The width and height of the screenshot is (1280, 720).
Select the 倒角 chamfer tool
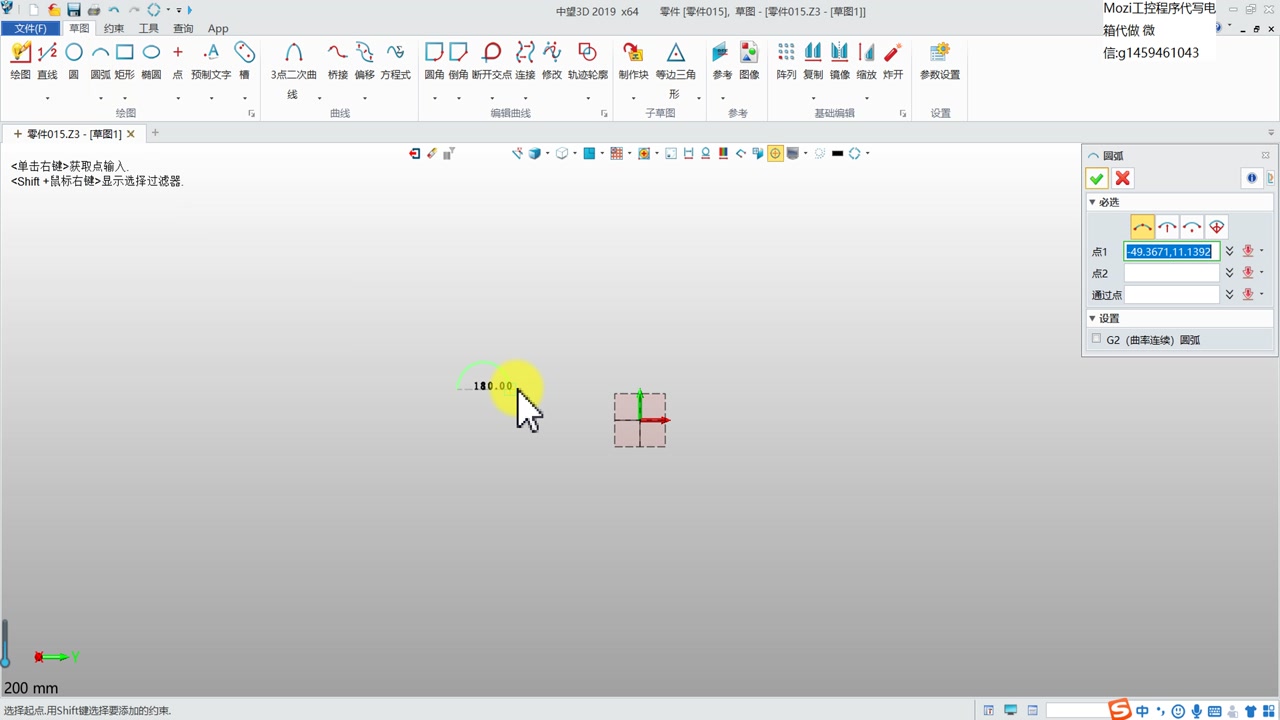pos(458,62)
